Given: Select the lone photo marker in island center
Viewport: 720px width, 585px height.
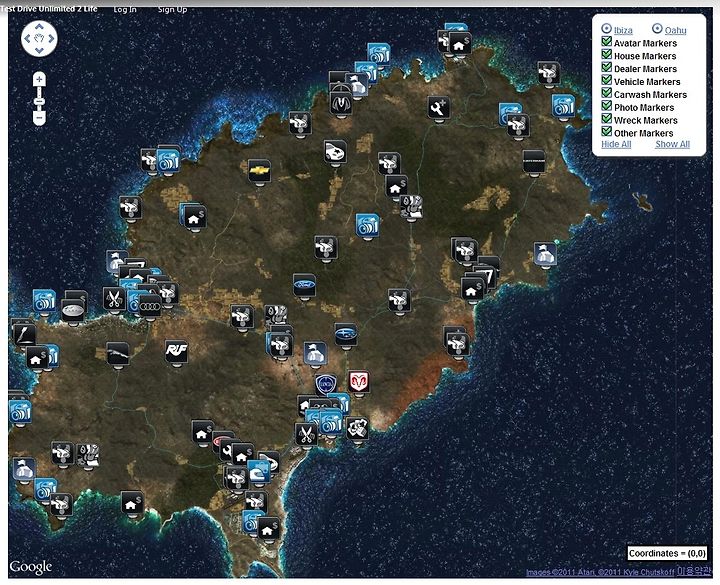Looking at the screenshot, I should click(367, 225).
